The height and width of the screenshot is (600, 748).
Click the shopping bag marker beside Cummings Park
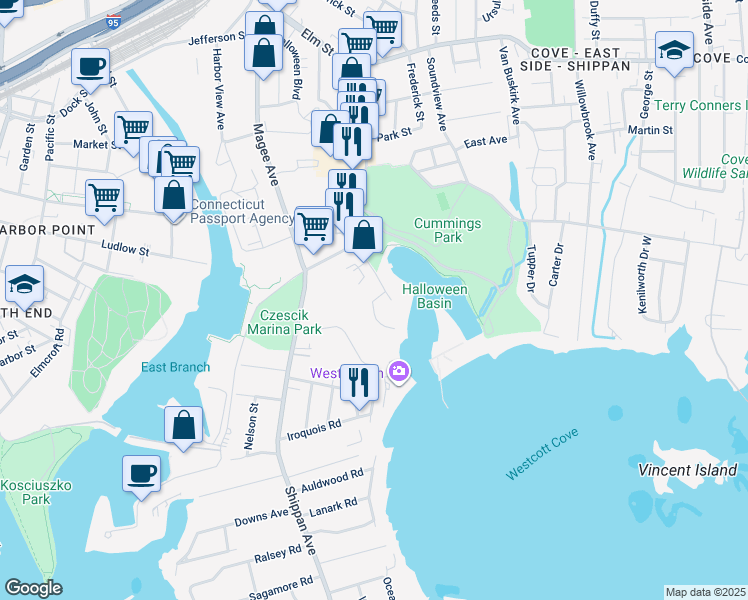tap(366, 236)
